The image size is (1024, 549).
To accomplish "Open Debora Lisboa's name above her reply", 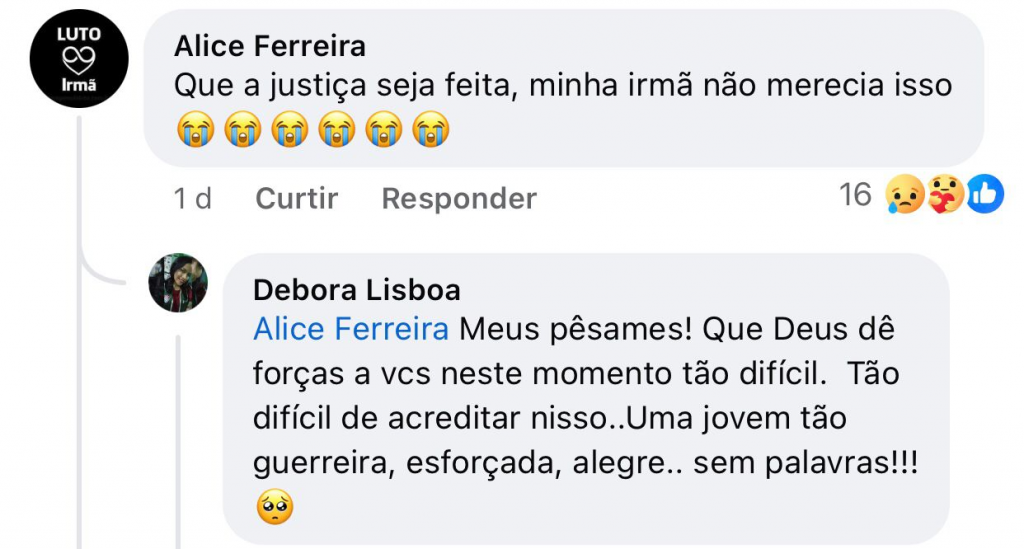I will pyautogui.click(x=356, y=290).
